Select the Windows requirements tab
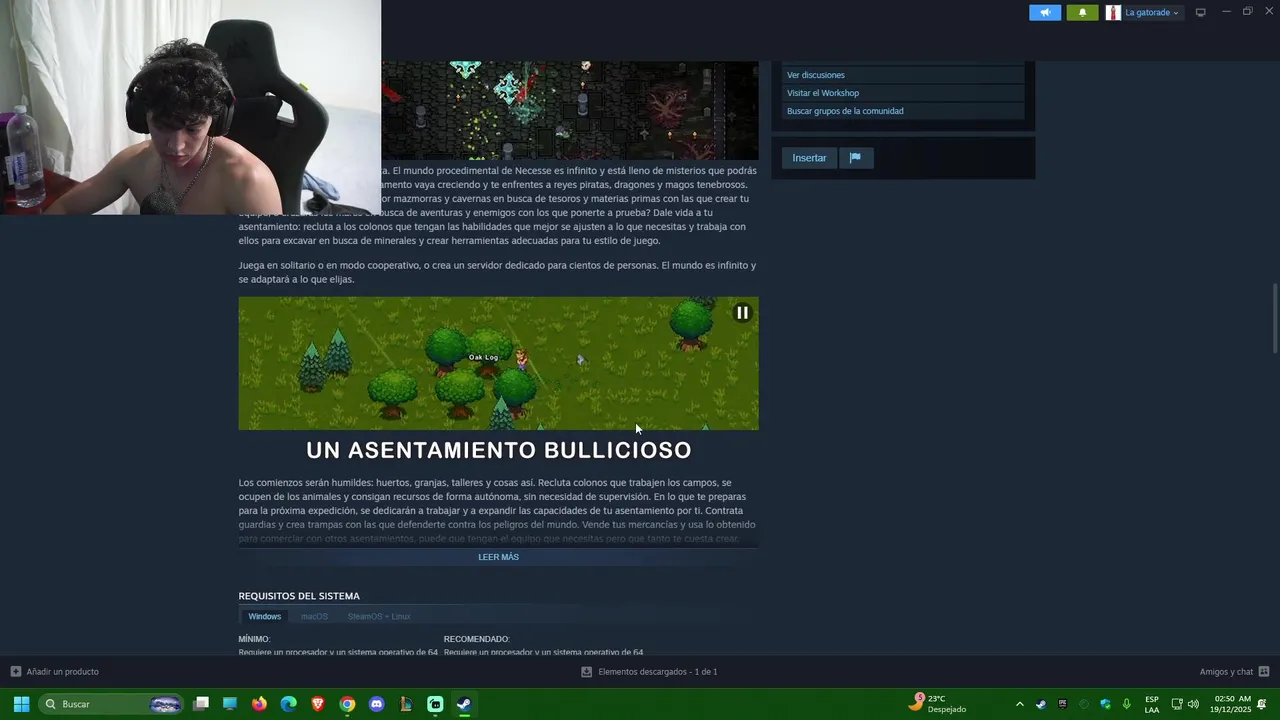 click(265, 616)
